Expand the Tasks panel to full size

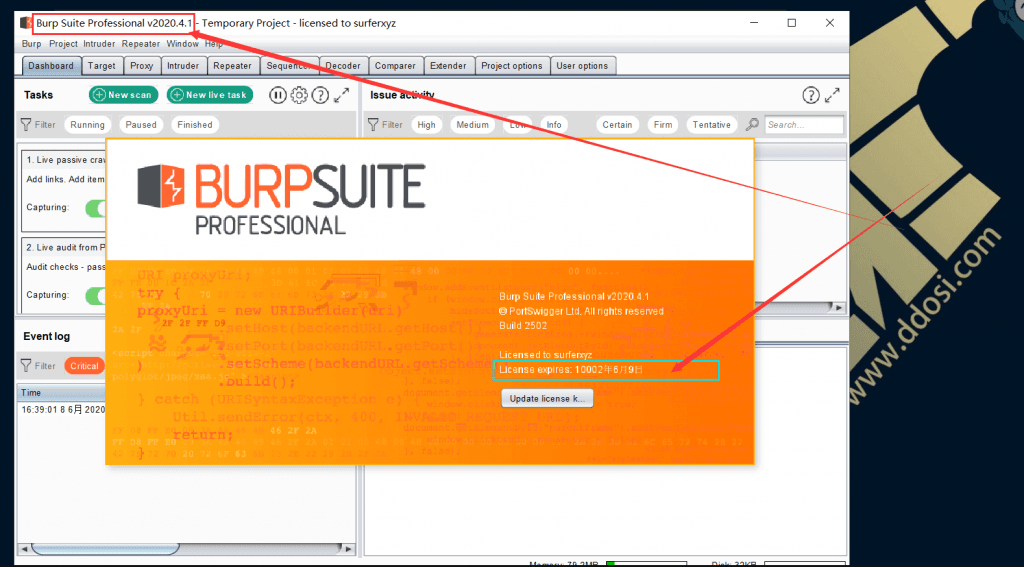point(342,95)
